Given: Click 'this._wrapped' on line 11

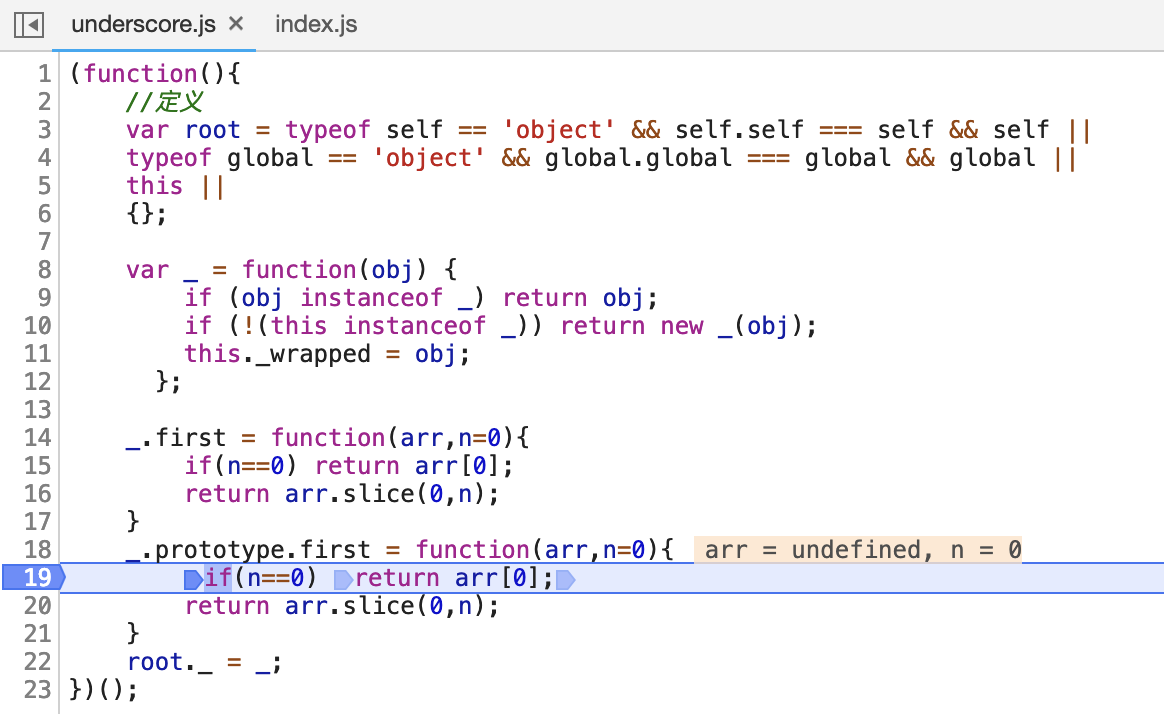Looking at the screenshot, I should pyautogui.click(x=278, y=353).
